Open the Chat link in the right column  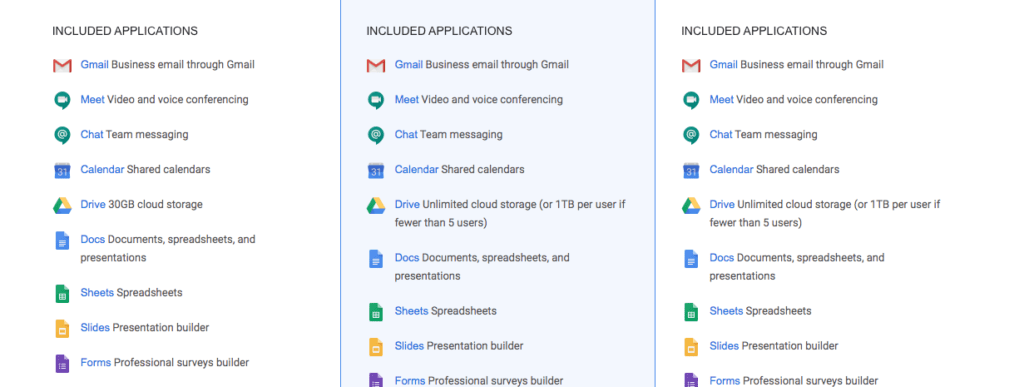(x=720, y=134)
